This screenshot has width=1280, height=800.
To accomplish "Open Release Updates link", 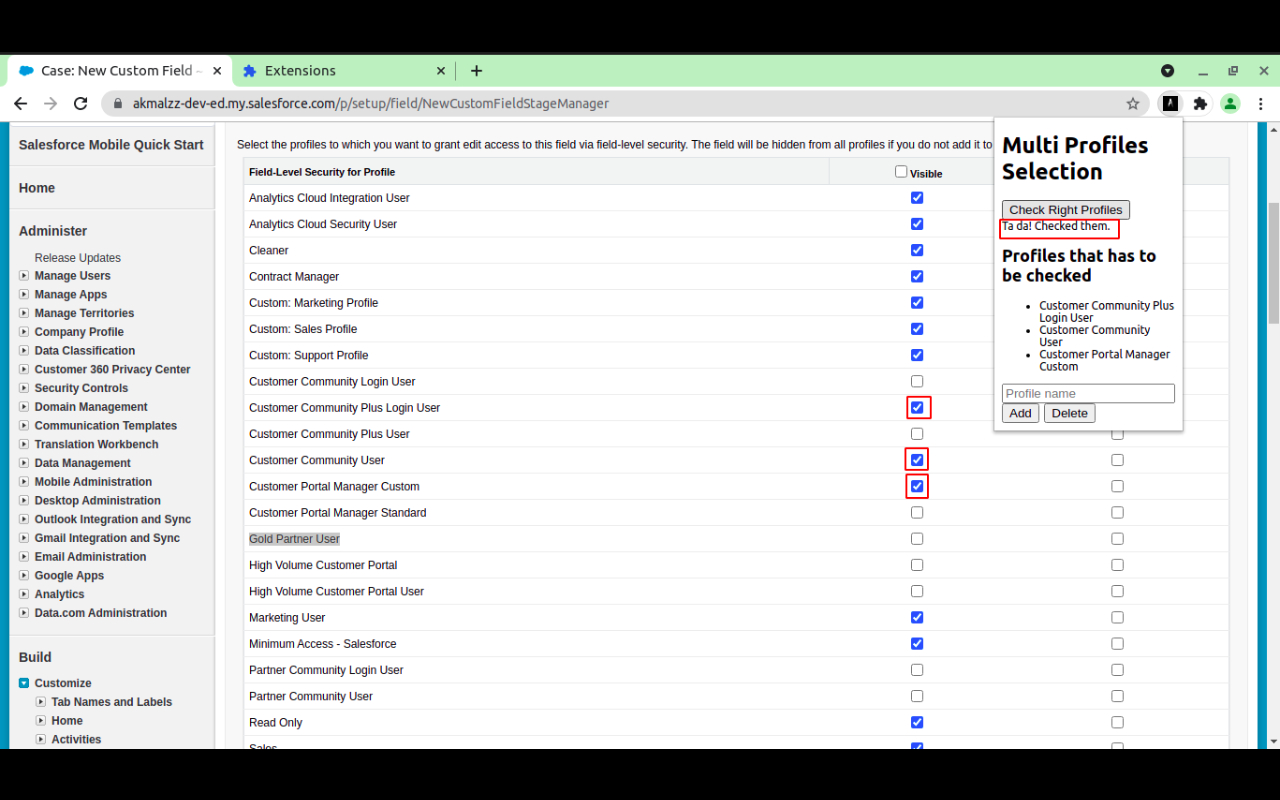I will 78,258.
